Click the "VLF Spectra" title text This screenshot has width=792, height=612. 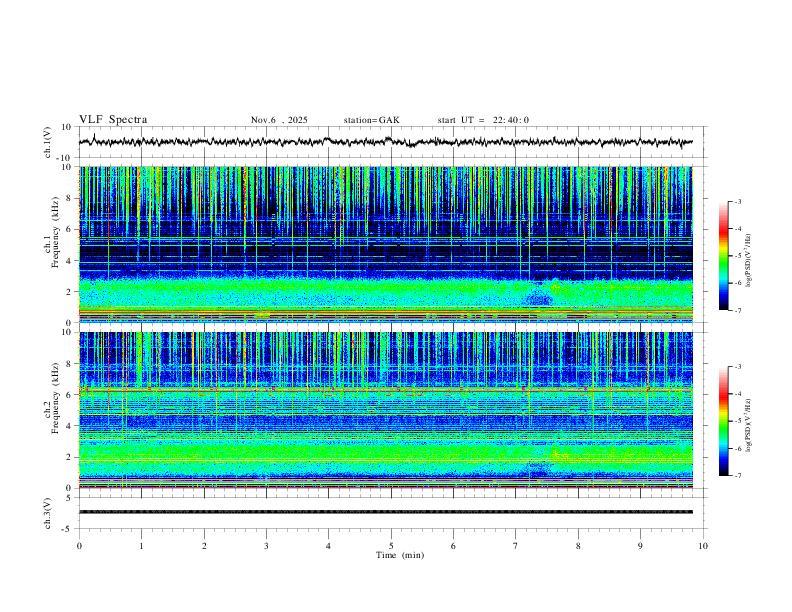(x=113, y=120)
